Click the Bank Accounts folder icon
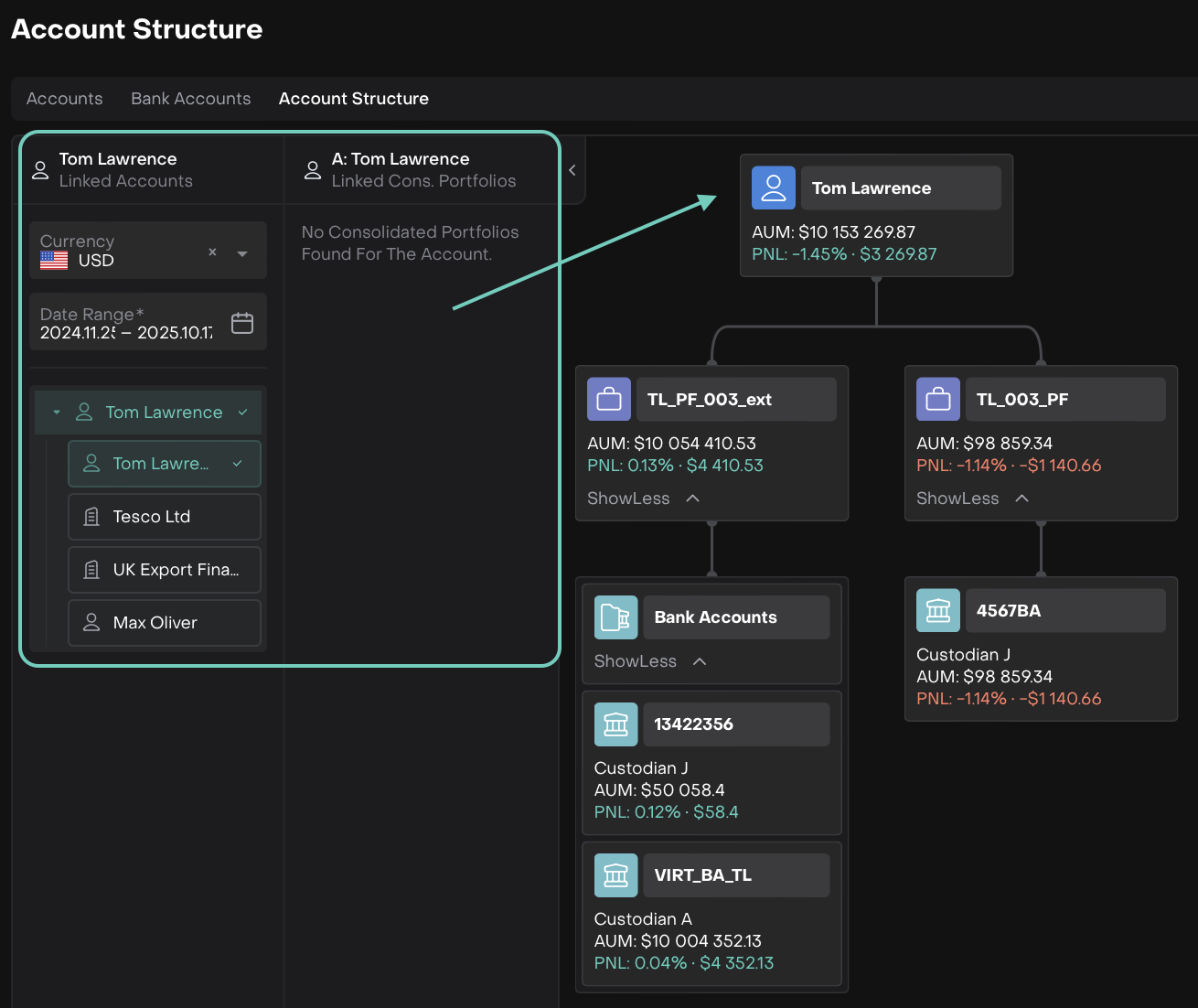 tap(615, 617)
